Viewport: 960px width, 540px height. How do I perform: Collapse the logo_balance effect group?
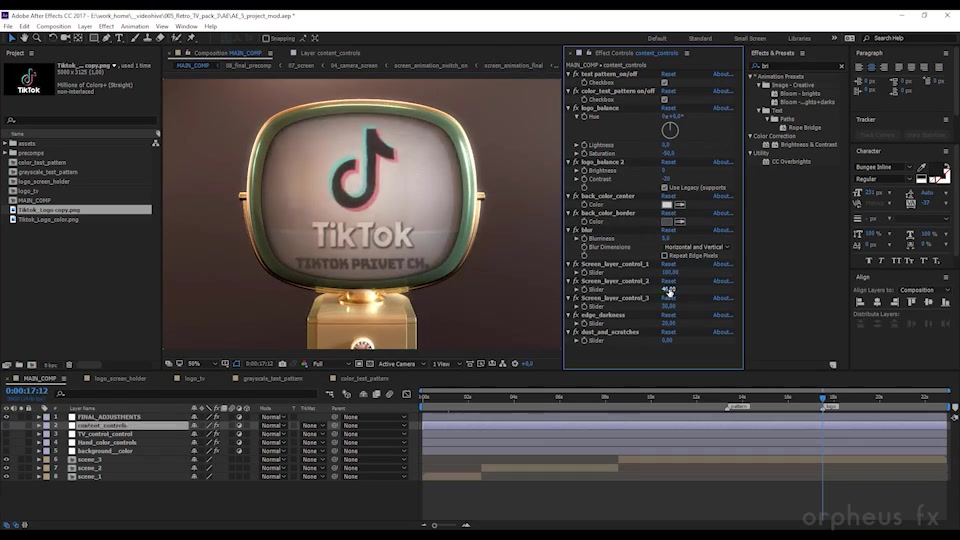tap(569, 108)
